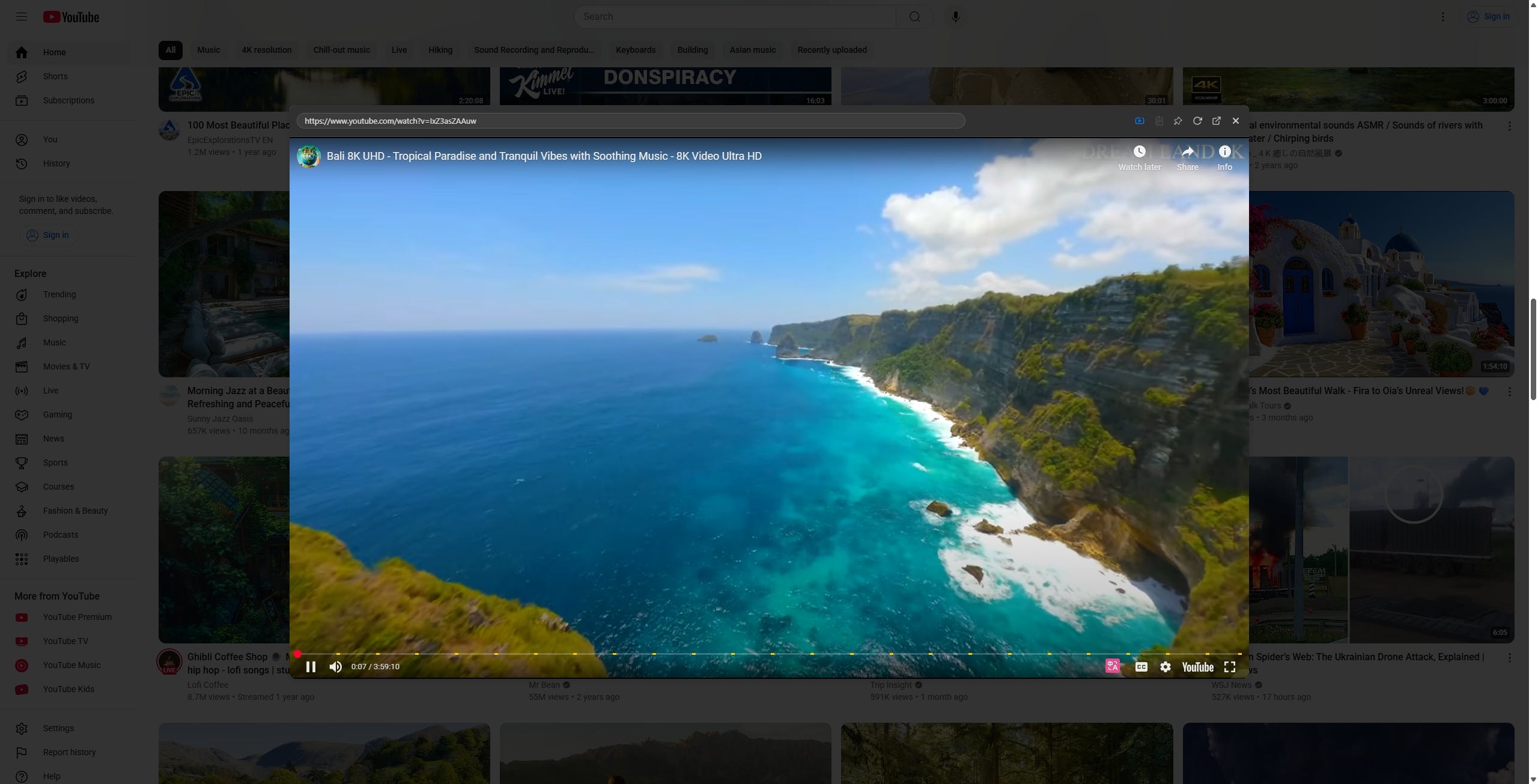This screenshot has width=1538, height=784.
Task: Enter fullscreen mode in the player
Action: point(1230,667)
